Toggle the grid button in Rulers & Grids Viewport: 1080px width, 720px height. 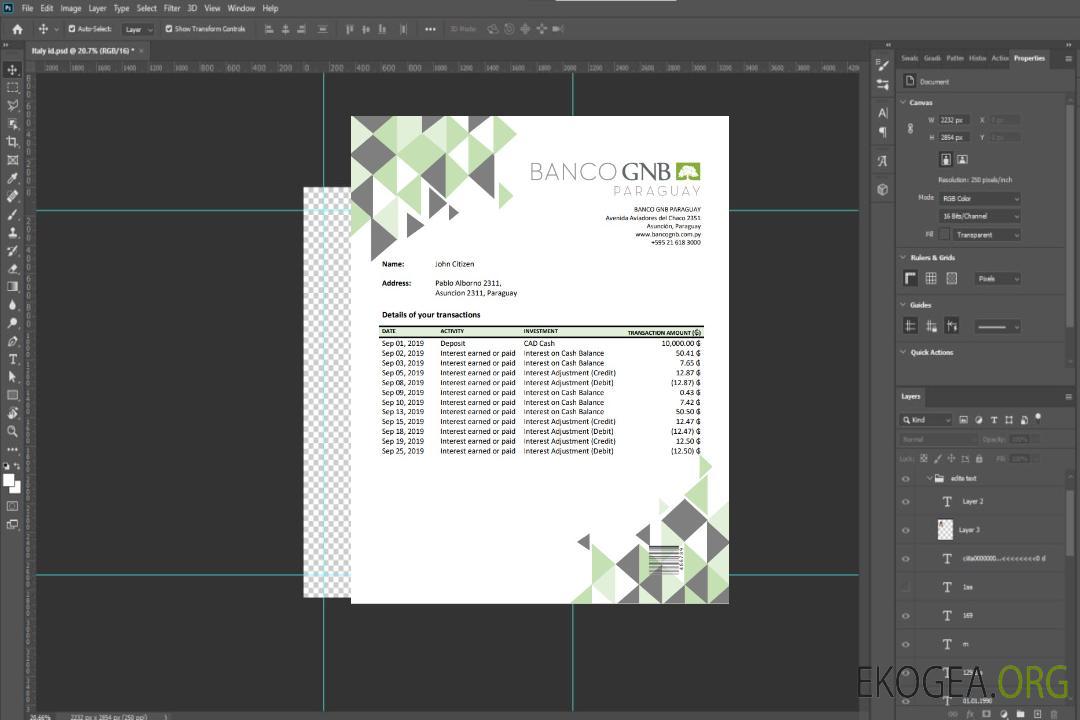pyautogui.click(x=931, y=278)
